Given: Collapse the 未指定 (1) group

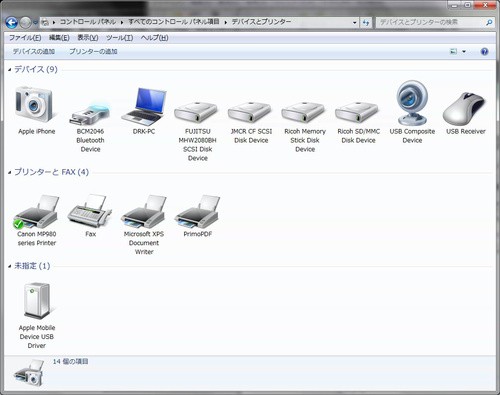Looking at the screenshot, I should pos(10,266).
